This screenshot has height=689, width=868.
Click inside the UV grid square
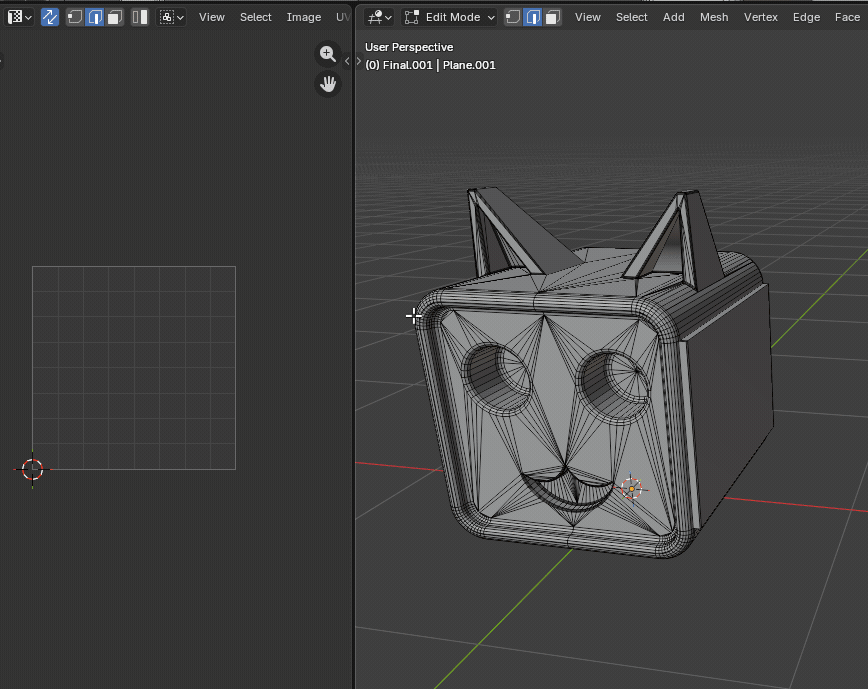134,368
